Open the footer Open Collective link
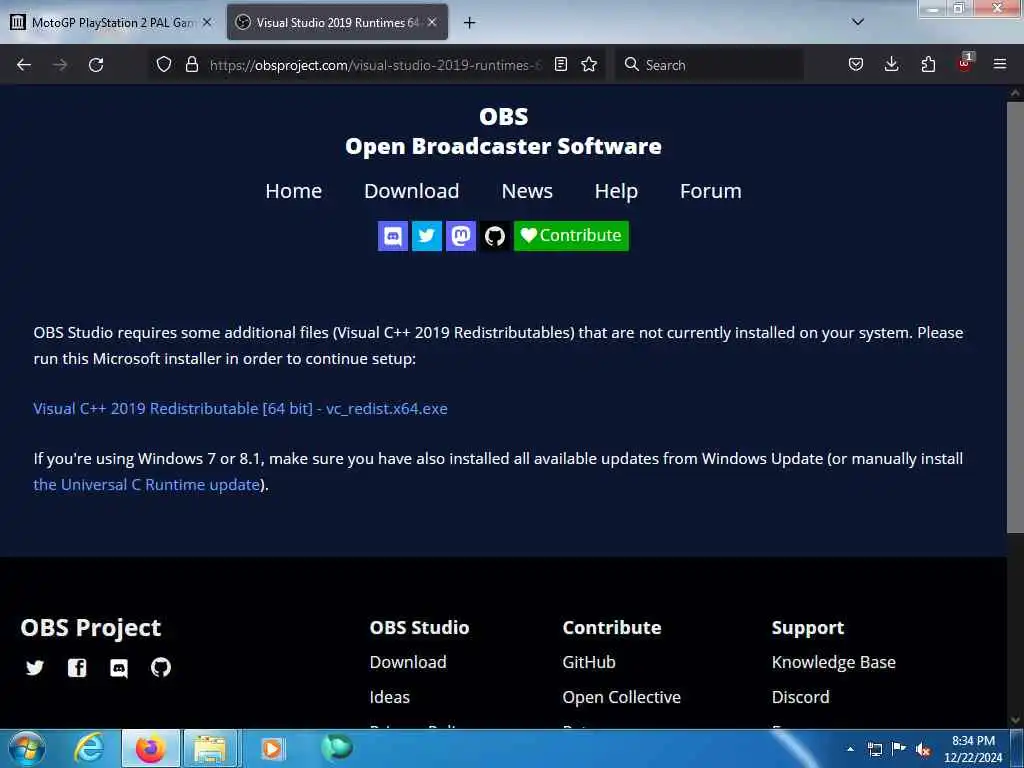The image size is (1024, 768). click(622, 697)
